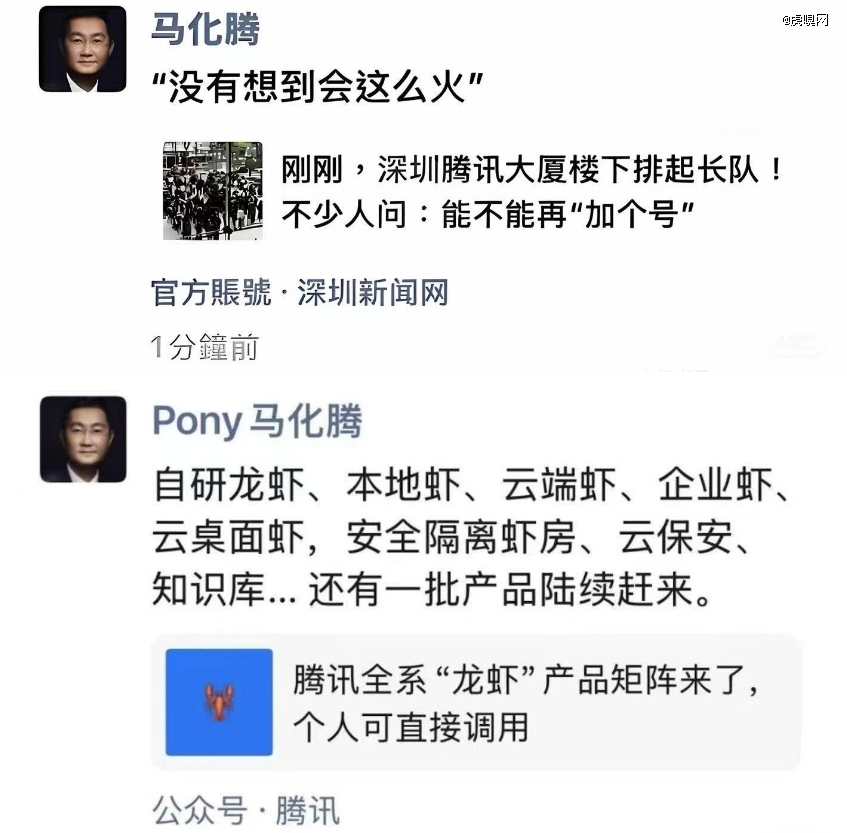Open the 腾讯 source under the second post
The height and width of the screenshot is (833, 847).
click(x=307, y=810)
